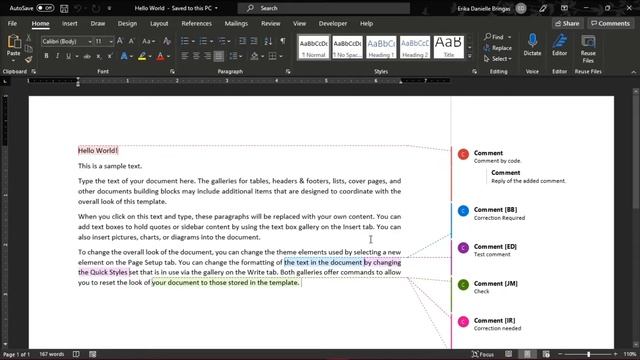Collapse the ribbon with the chevron
The width and height of the screenshot is (640, 360).
point(633,72)
